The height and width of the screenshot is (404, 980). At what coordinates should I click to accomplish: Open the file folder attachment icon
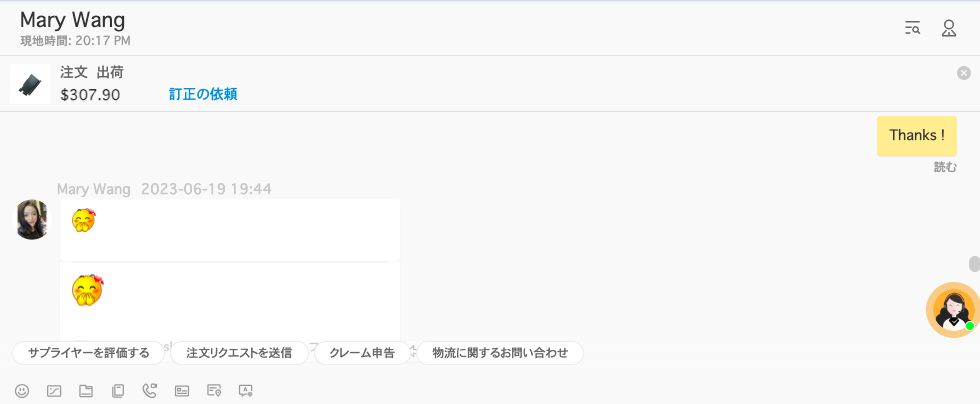86,391
